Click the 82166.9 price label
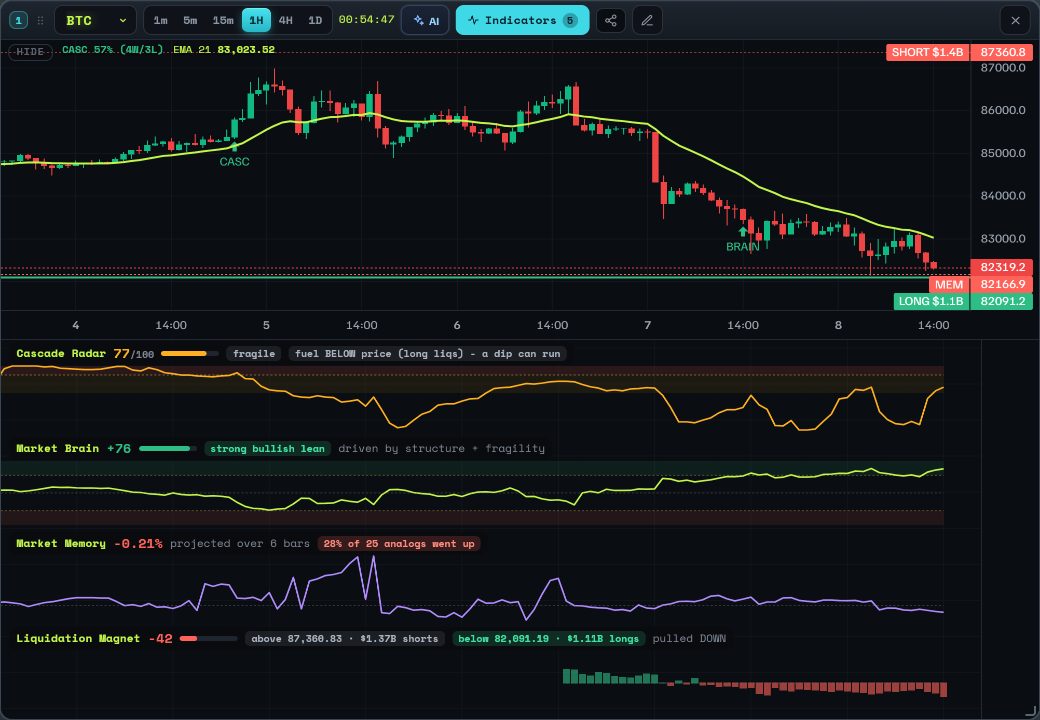The width and height of the screenshot is (1040, 720). (x=1002, y=284)
